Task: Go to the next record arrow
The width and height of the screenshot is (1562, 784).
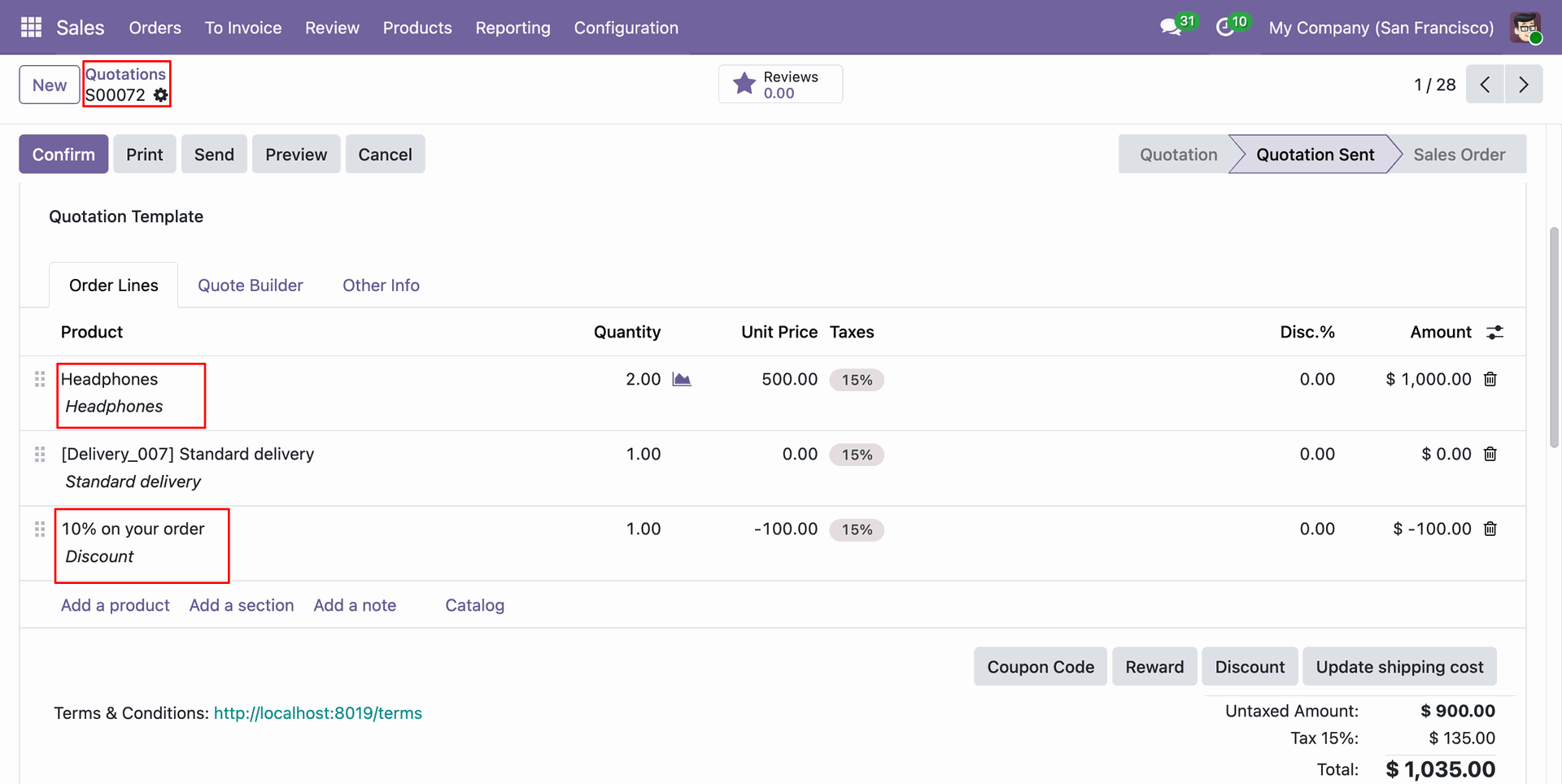Action: click(x=1524, y=85)
